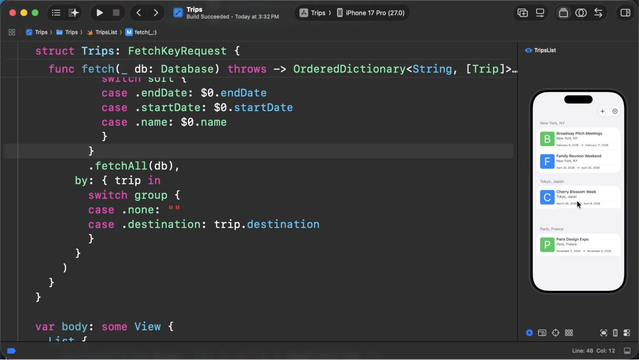Toggle the inspector sidebar button
The image size is (639, 360).
pos(625,13)
